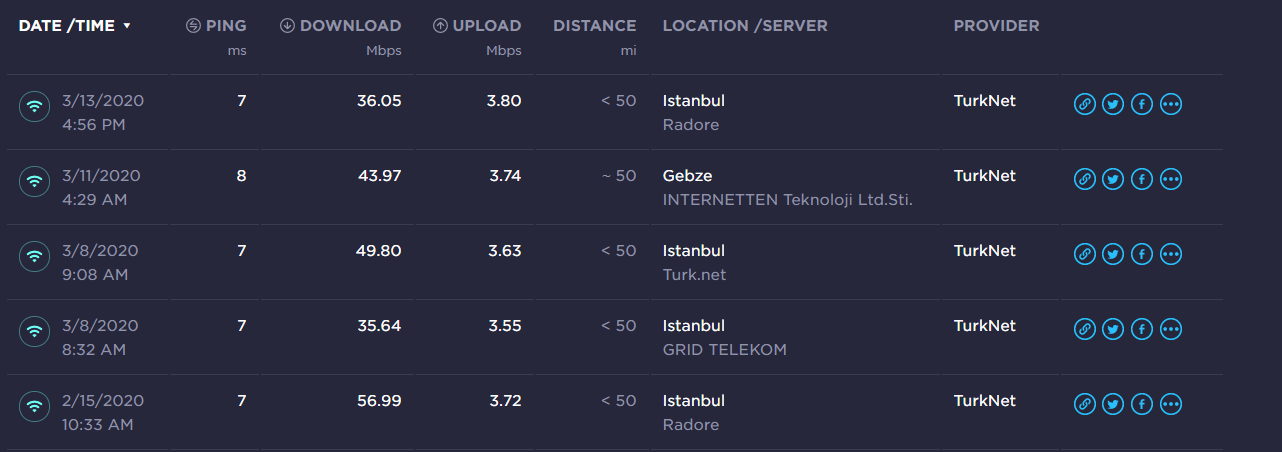Image resolution: width=1282 pixels, height=452 pixels.
Task: Open more options for 3/11/2020 result
Action: (1171, 179)
